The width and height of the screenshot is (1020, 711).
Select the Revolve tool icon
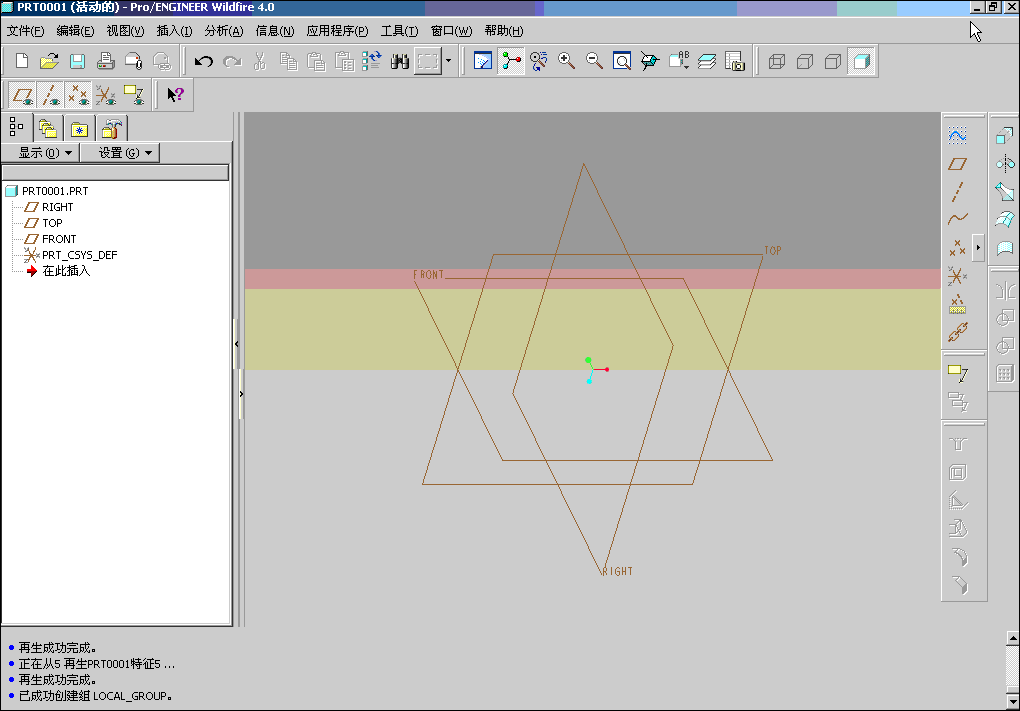[1004, 163]
